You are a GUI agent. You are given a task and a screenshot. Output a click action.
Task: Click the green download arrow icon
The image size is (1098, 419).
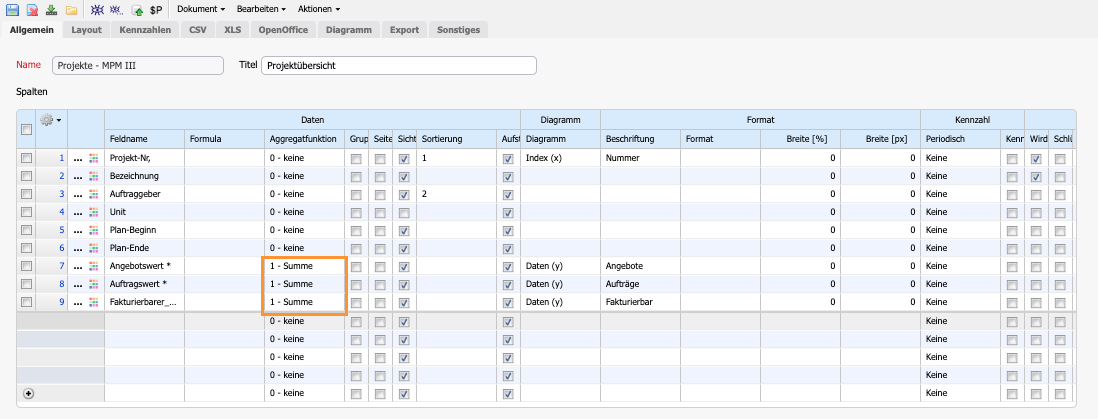click(51, 9)
